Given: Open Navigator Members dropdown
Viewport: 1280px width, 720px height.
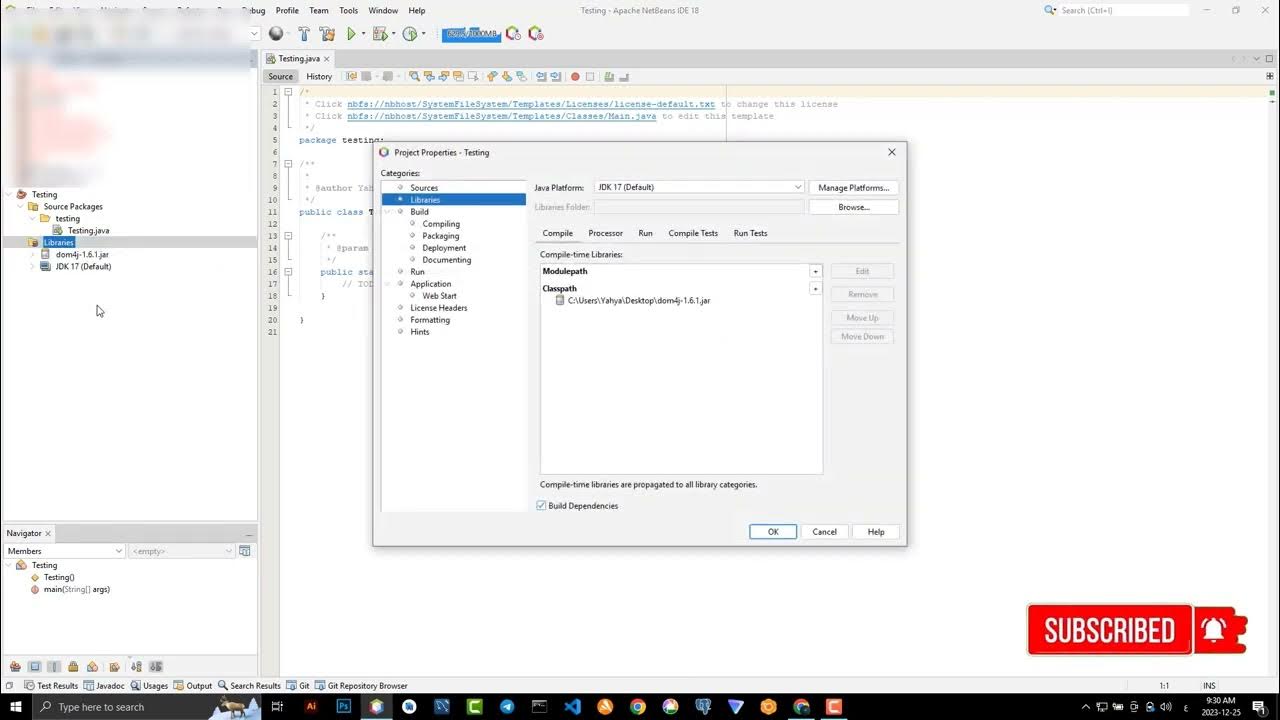Looking at the screenshot, I should pyautogui.click(x=65, y=551).
